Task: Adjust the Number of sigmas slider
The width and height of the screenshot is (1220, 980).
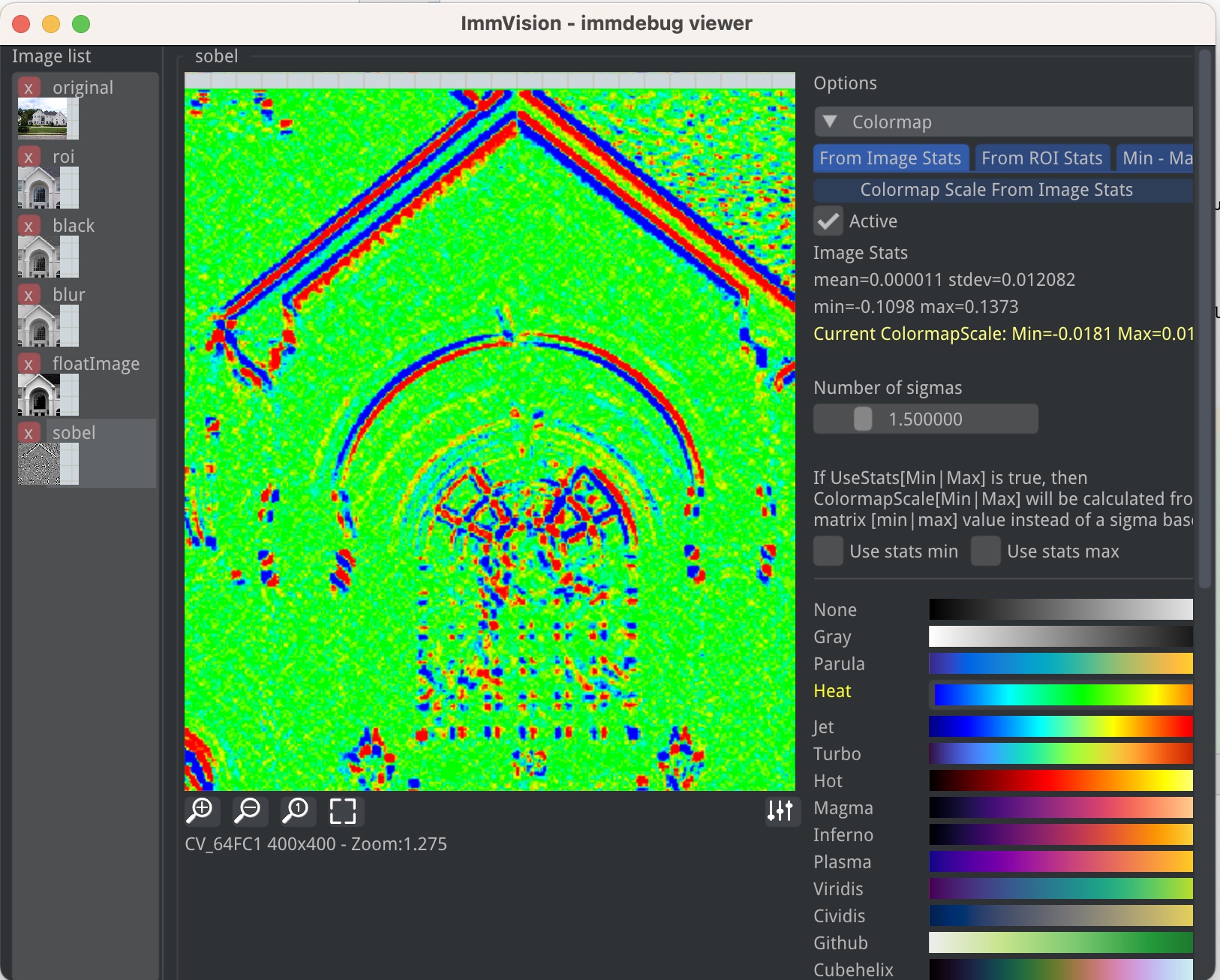Action: pyautogui.click(x=924, y=419)
